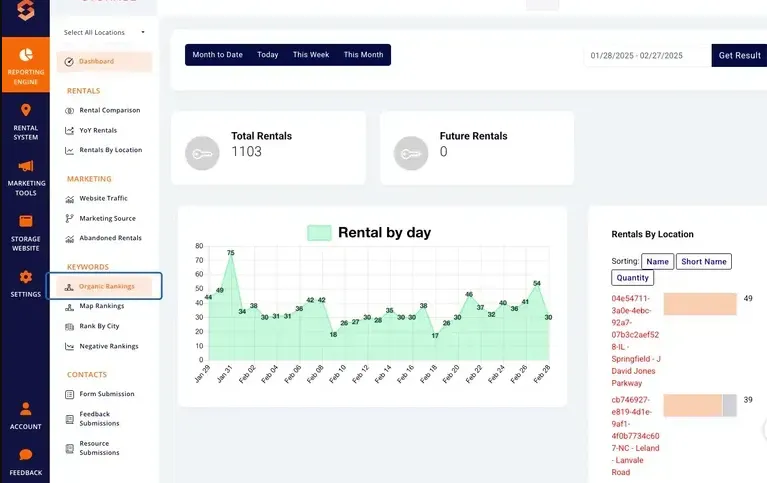Open Rental Comparison menu label
This screenshot has height=483, width=767.
click(x=110, y=110)
